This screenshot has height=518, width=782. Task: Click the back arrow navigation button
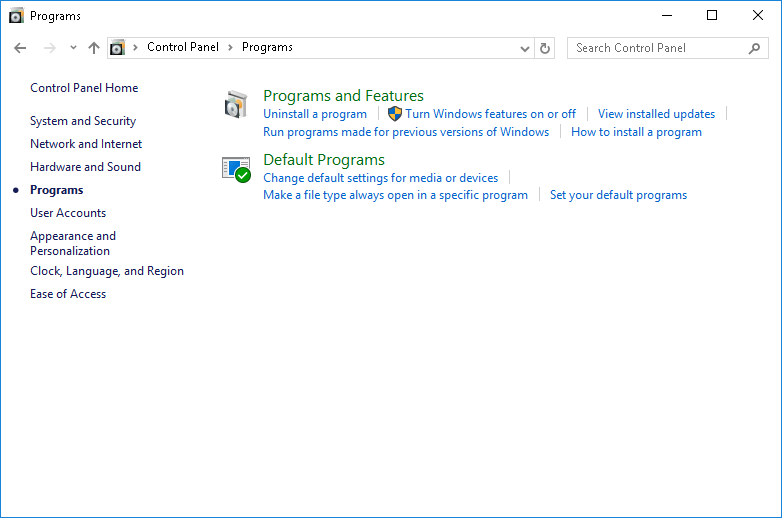point(20,48)
